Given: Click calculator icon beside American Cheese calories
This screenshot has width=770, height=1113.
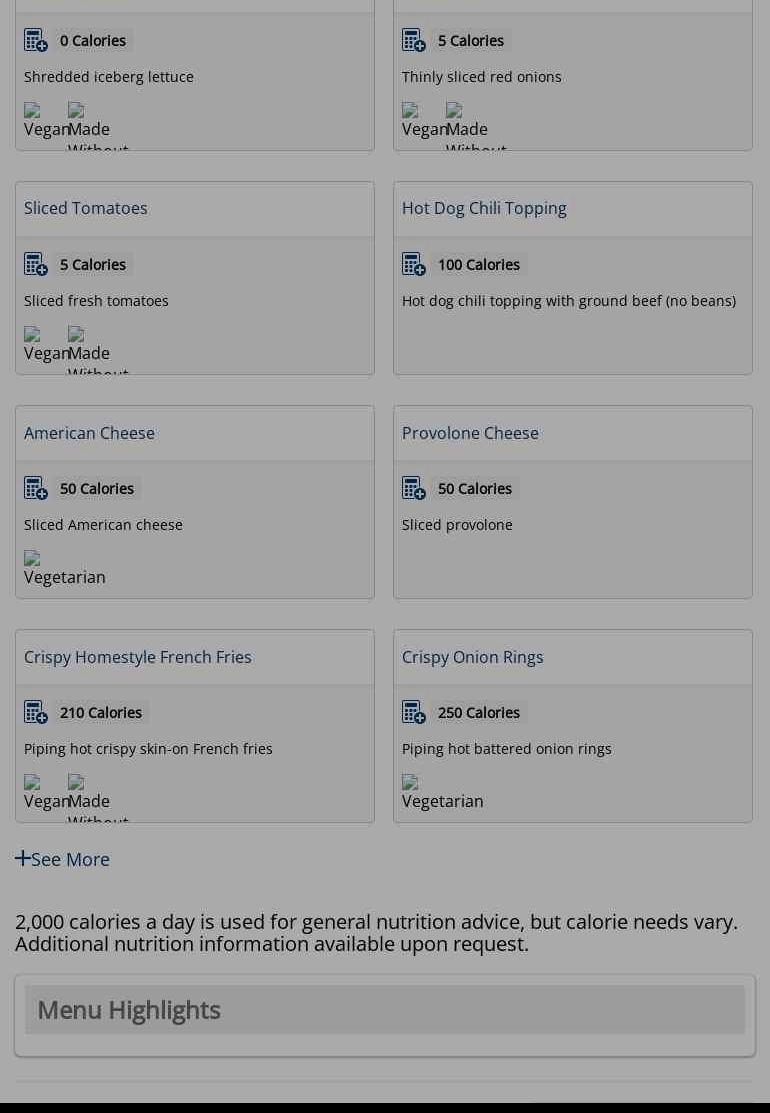Looking at the screenshot, I should [x=36, y=489].
